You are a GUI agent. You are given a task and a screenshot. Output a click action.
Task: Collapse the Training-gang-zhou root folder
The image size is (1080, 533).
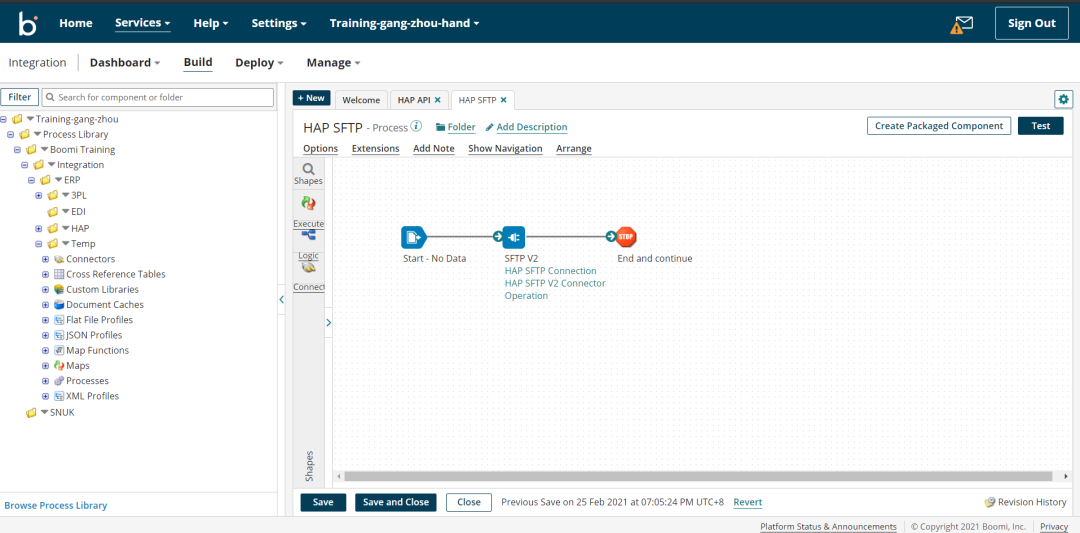3,119
